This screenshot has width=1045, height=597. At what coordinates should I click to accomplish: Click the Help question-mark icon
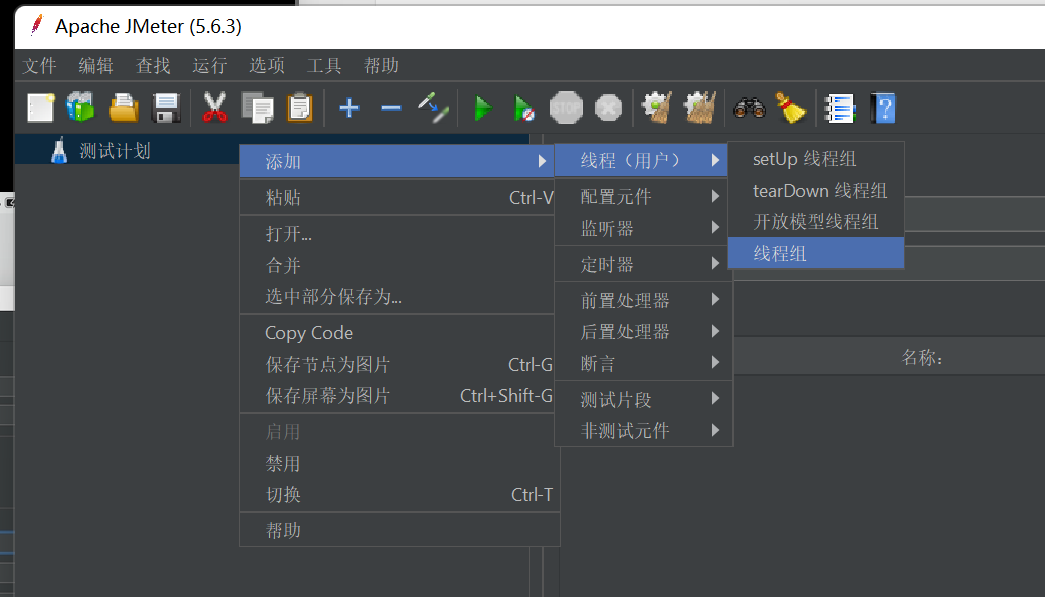coord(883,107)
